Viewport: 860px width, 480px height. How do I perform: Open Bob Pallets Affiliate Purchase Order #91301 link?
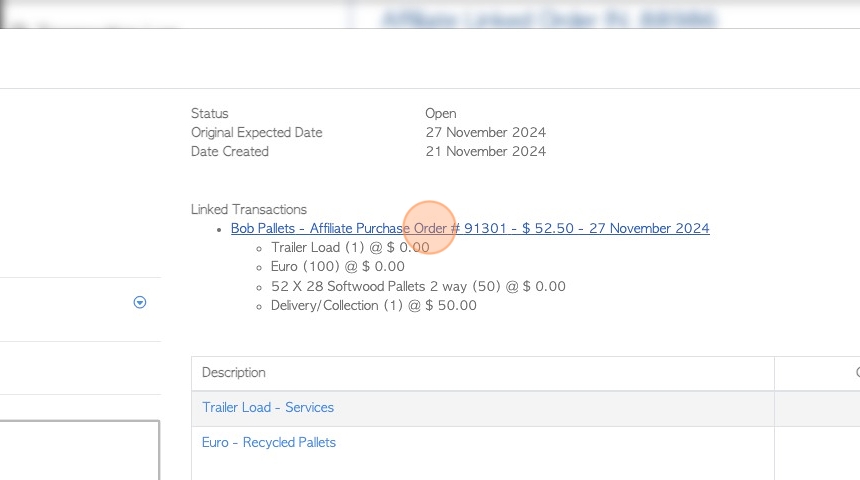click(470, 228)
